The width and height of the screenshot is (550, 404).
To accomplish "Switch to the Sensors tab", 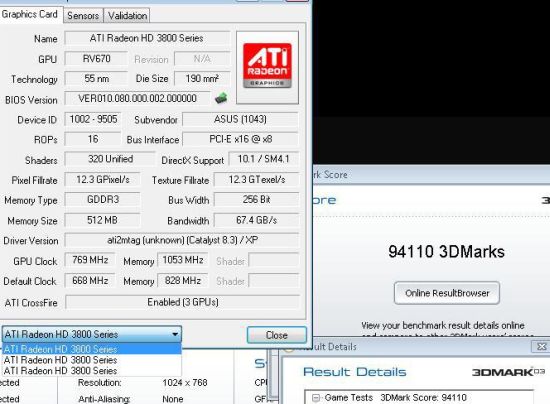I will [x=83, y=16].
